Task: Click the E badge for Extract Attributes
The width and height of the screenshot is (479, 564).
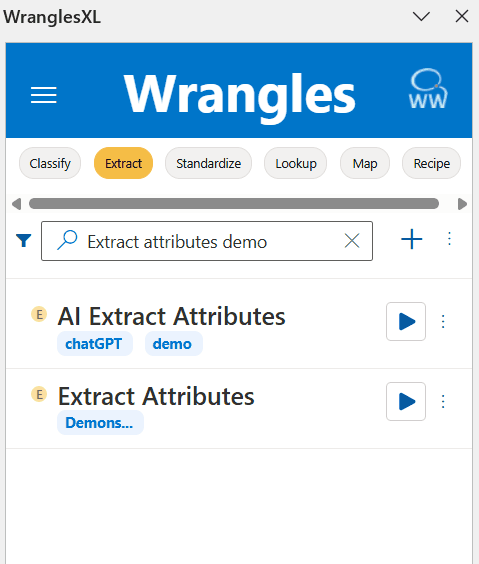Action: click(x=39, y=394)
